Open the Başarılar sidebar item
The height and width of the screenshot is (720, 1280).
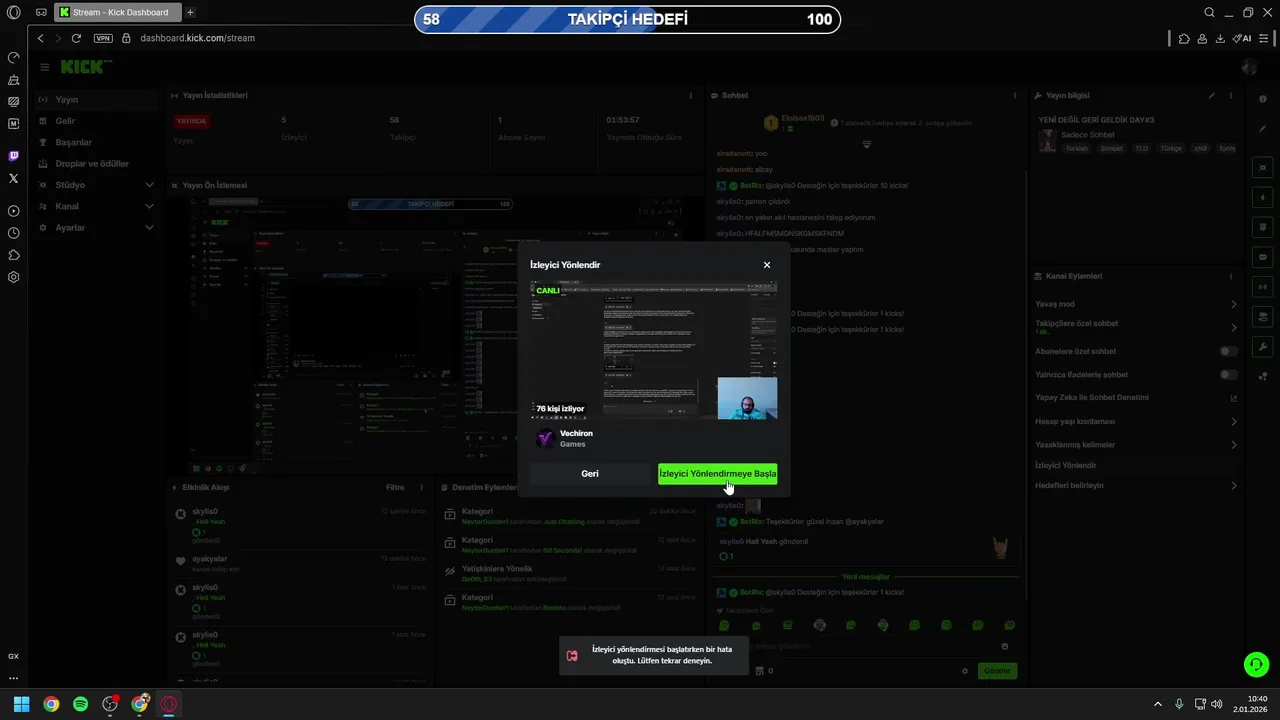click(x=95, y=142)
